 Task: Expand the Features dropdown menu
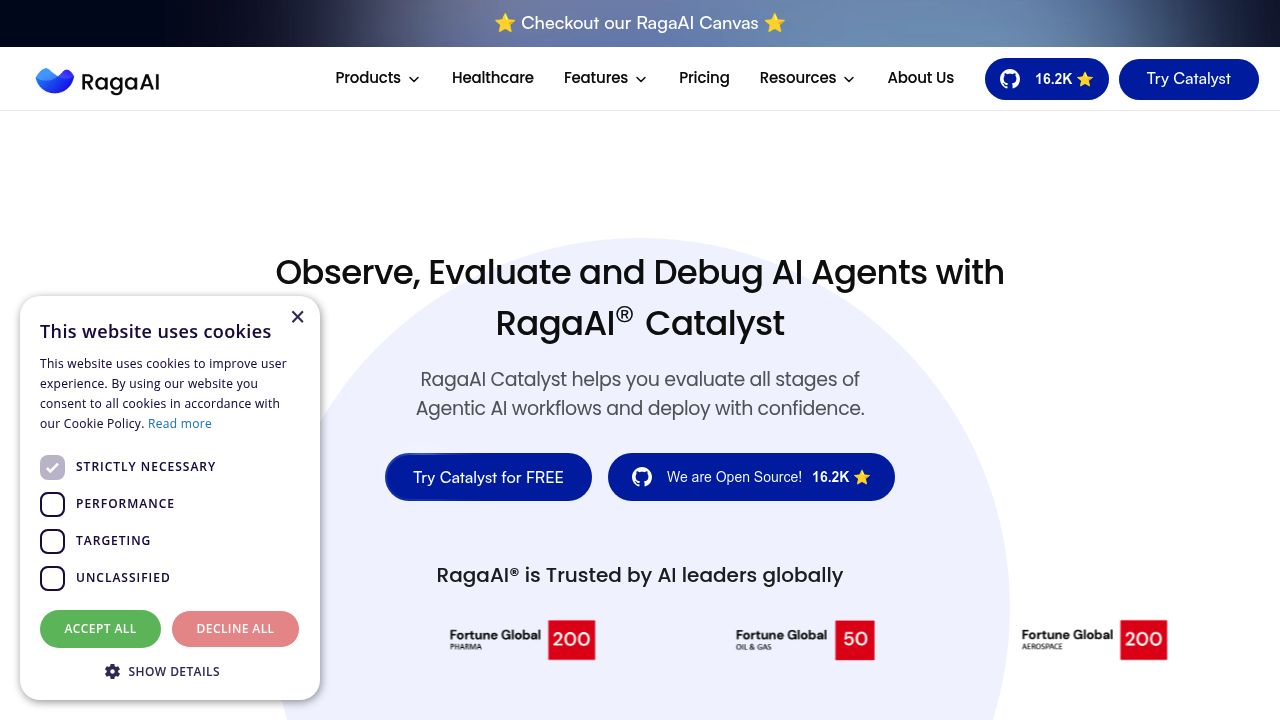pos(605,78)
